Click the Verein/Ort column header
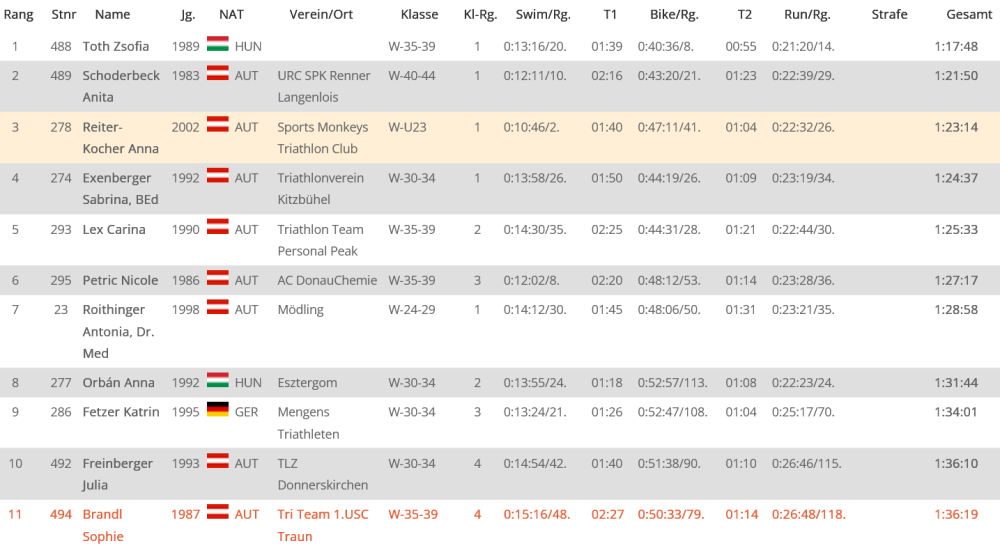 [x=321, y=15]
